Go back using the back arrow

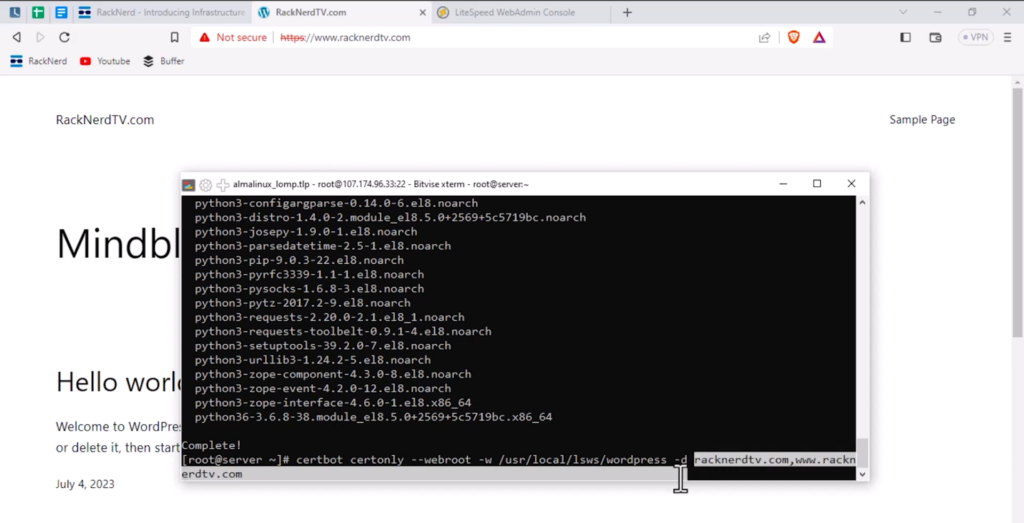click(x=16, y=37)
